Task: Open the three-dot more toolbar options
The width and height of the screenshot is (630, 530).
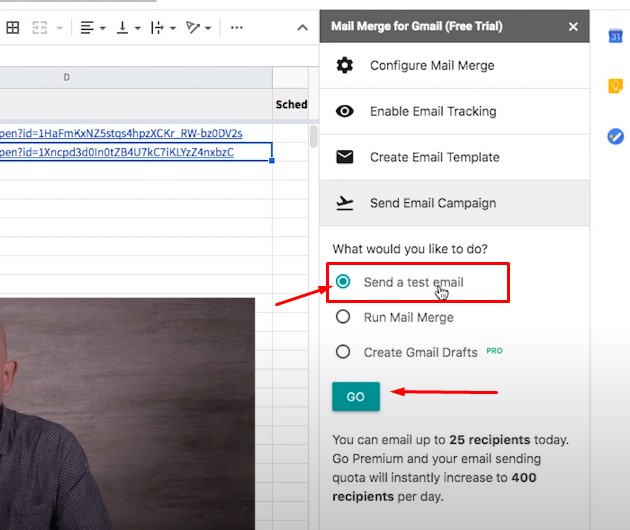Action: 236,28
